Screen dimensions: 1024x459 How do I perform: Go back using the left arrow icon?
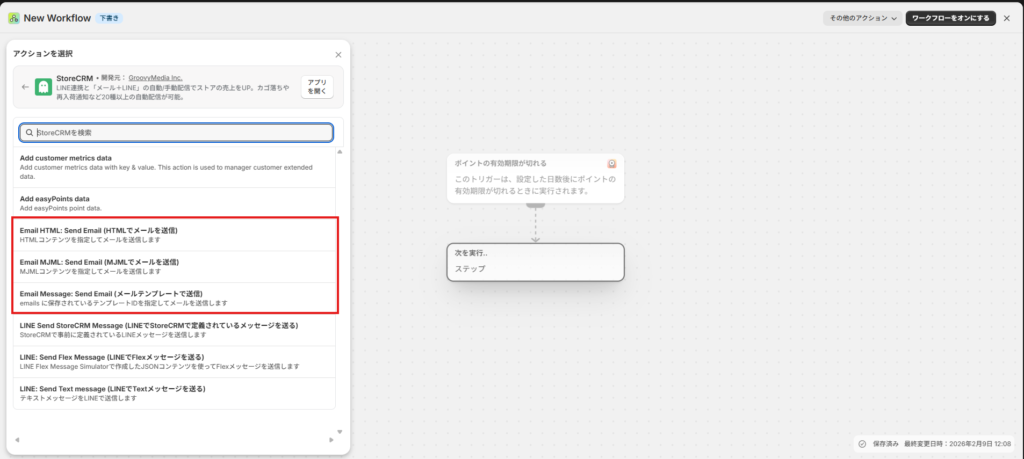(x=25, y=88)
